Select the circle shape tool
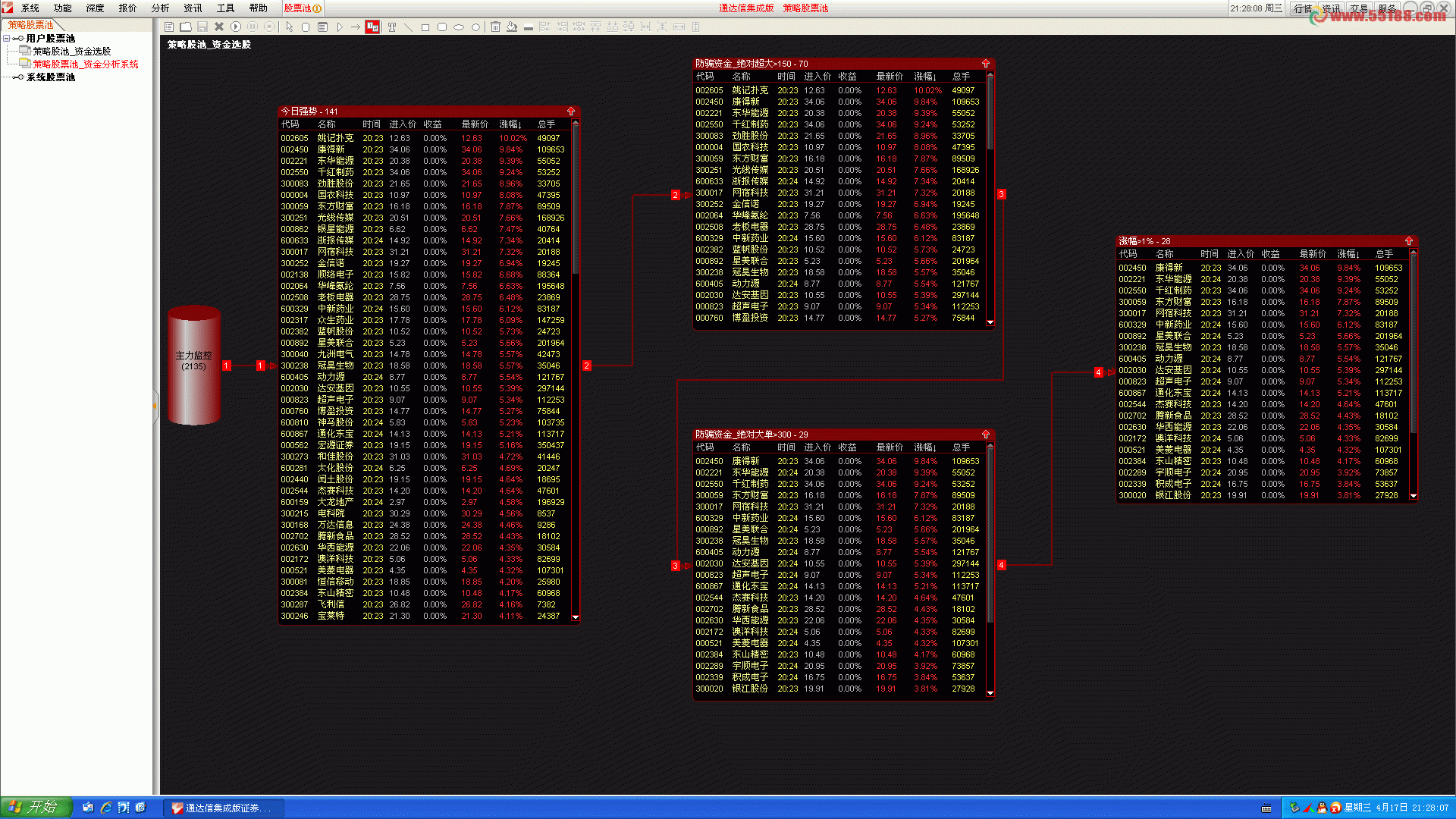 475,27
